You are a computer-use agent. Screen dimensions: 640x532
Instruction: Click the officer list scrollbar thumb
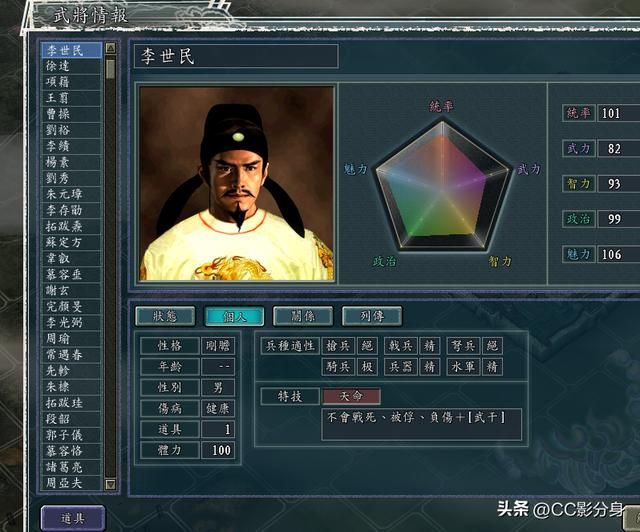tap(110, 69)
